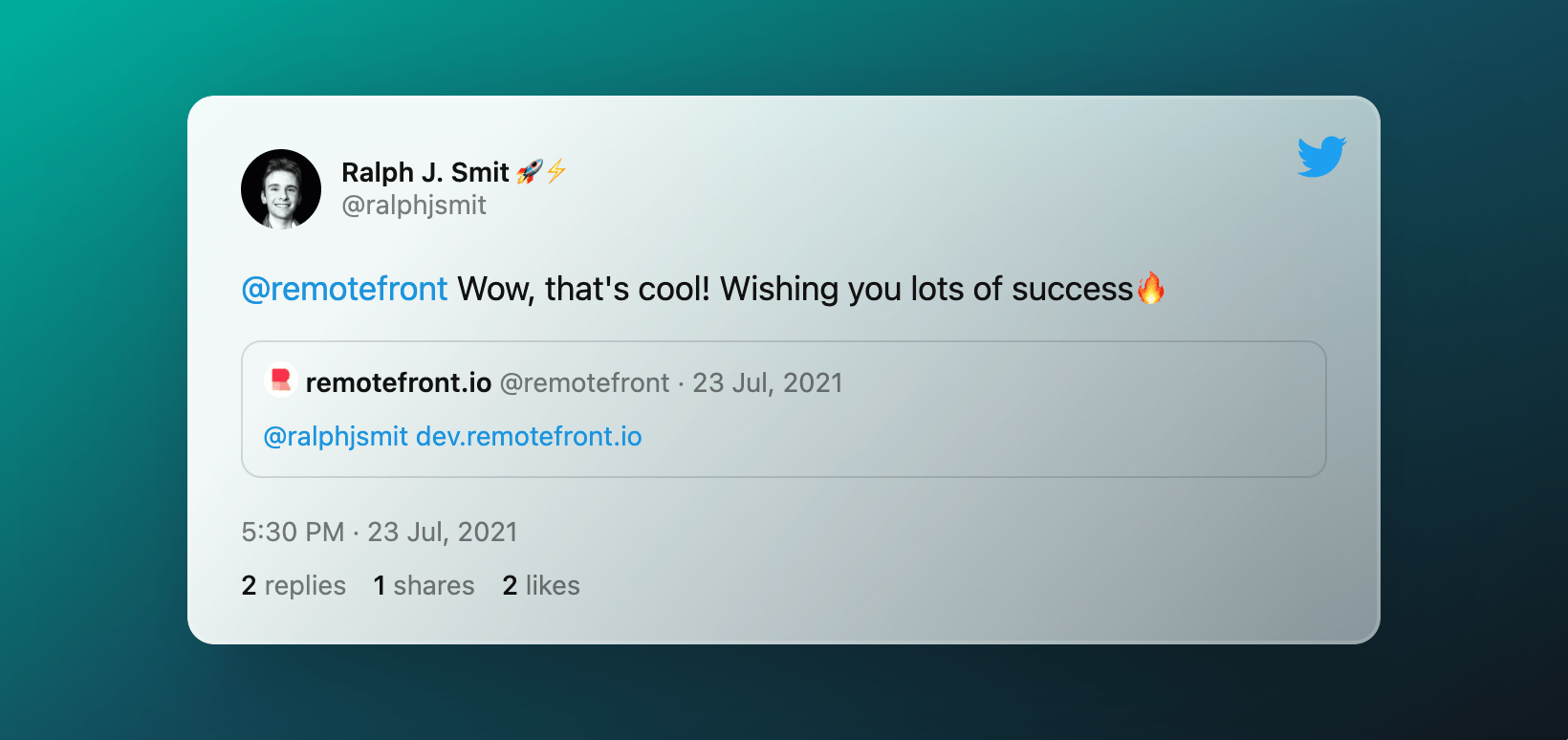Viewport: 1568px width, 740px height.
Task: View the 2 replies count
Action: point(294,585)
